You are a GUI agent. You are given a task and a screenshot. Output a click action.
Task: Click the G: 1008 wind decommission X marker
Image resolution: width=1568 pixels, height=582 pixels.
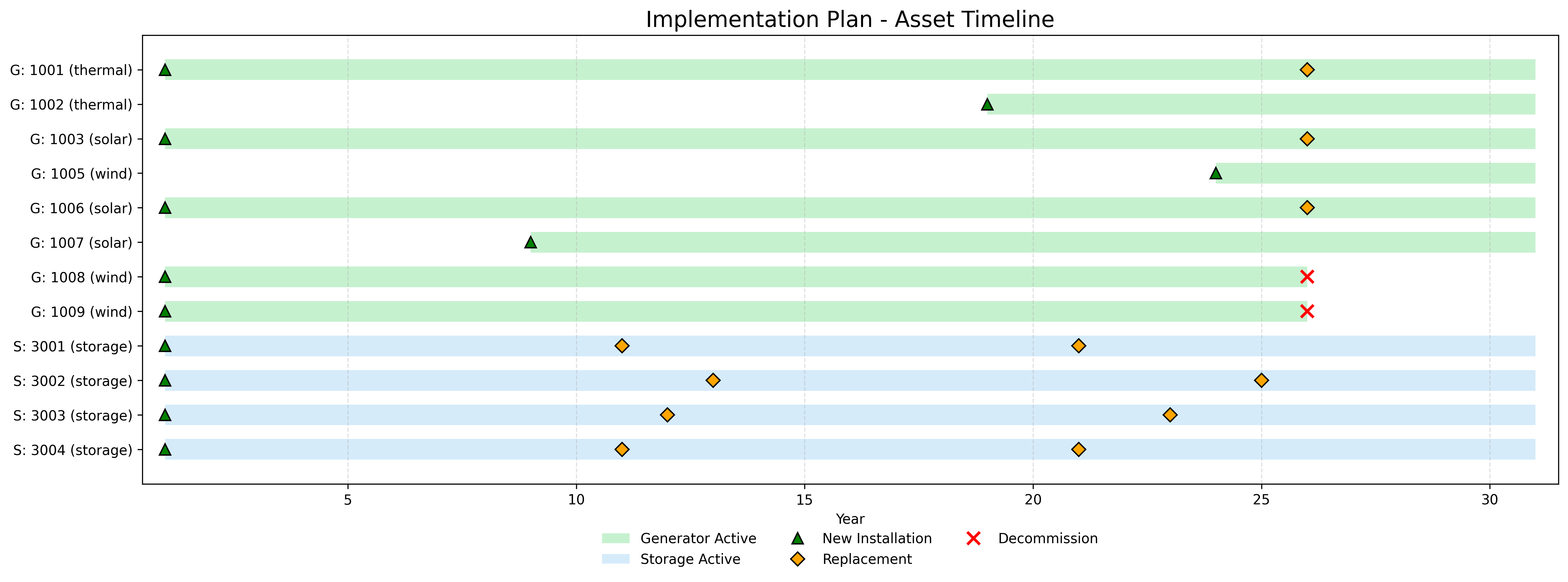1307,277
